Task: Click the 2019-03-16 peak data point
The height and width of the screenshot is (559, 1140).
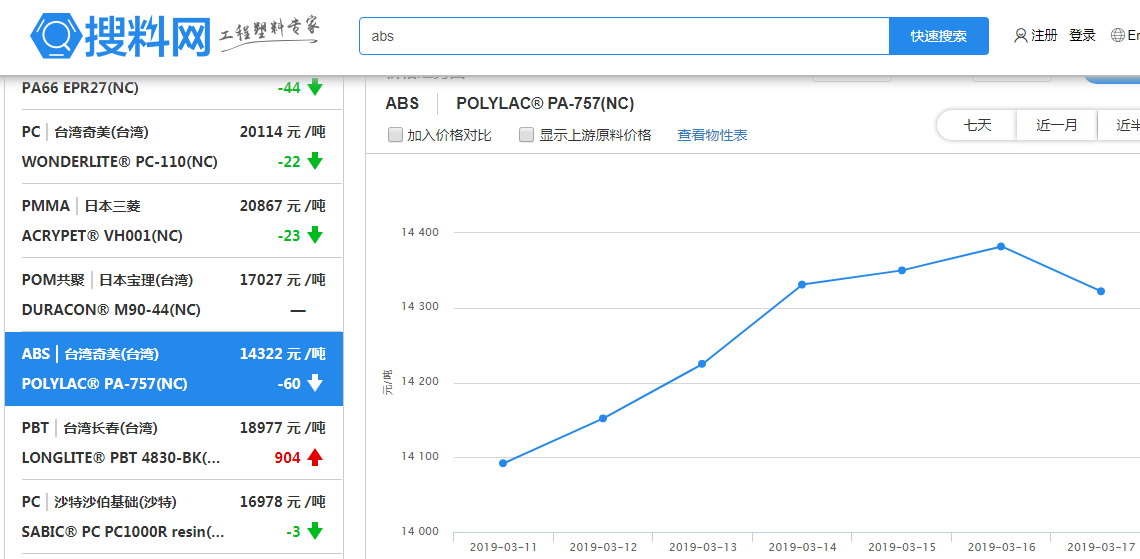Action: click(x=1001, y=246)
